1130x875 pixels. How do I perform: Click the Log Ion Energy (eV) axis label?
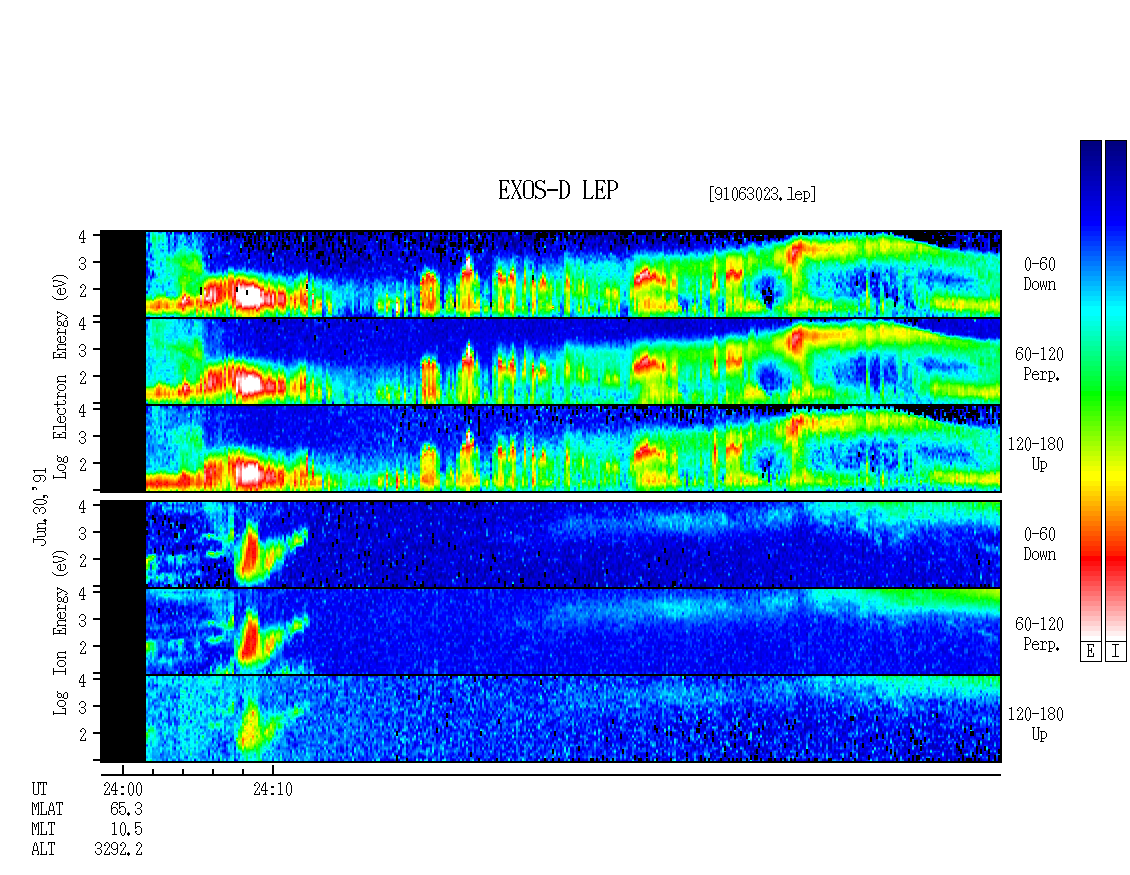click(x=61, y=633)
